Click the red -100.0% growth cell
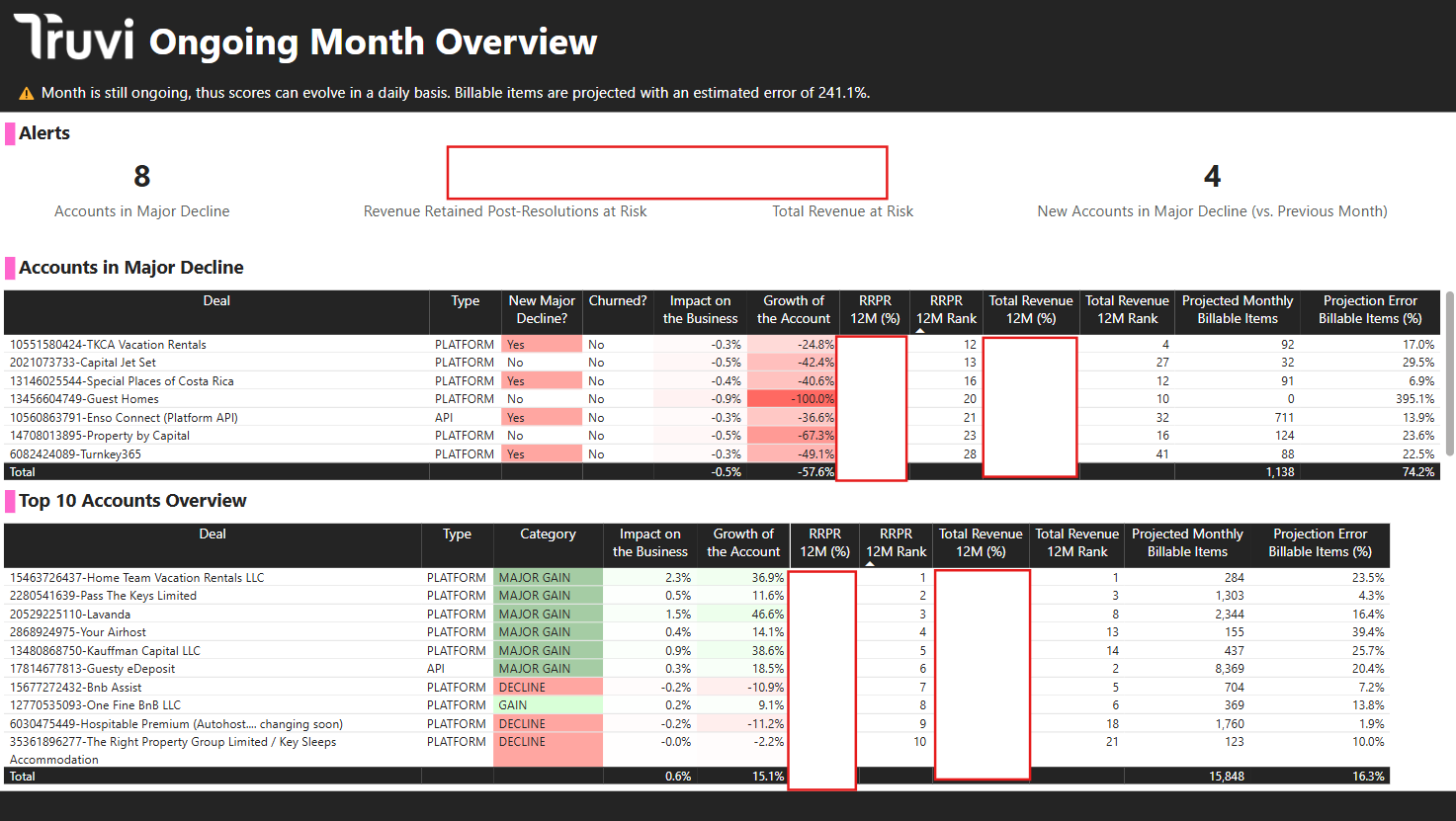1456x821 pixels. [792, 399]
